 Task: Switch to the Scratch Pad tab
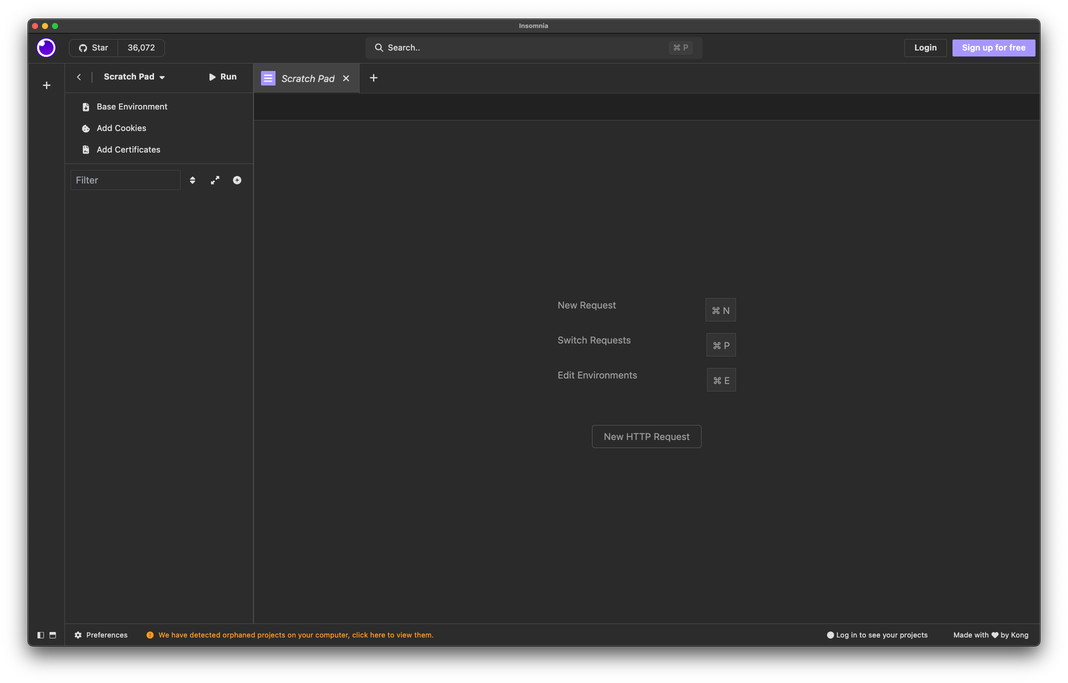pyautogui.click(x=305, y=77)
